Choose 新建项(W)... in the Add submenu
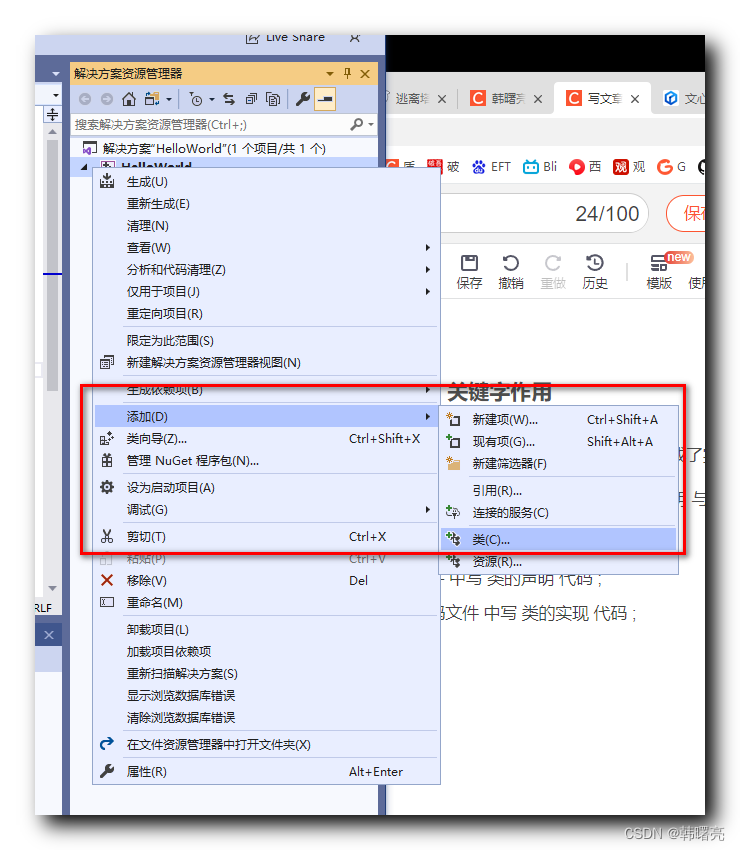Image resolution: width=740 pixels, height=850 pixels. pyautogui.click(x=559, y=420)
